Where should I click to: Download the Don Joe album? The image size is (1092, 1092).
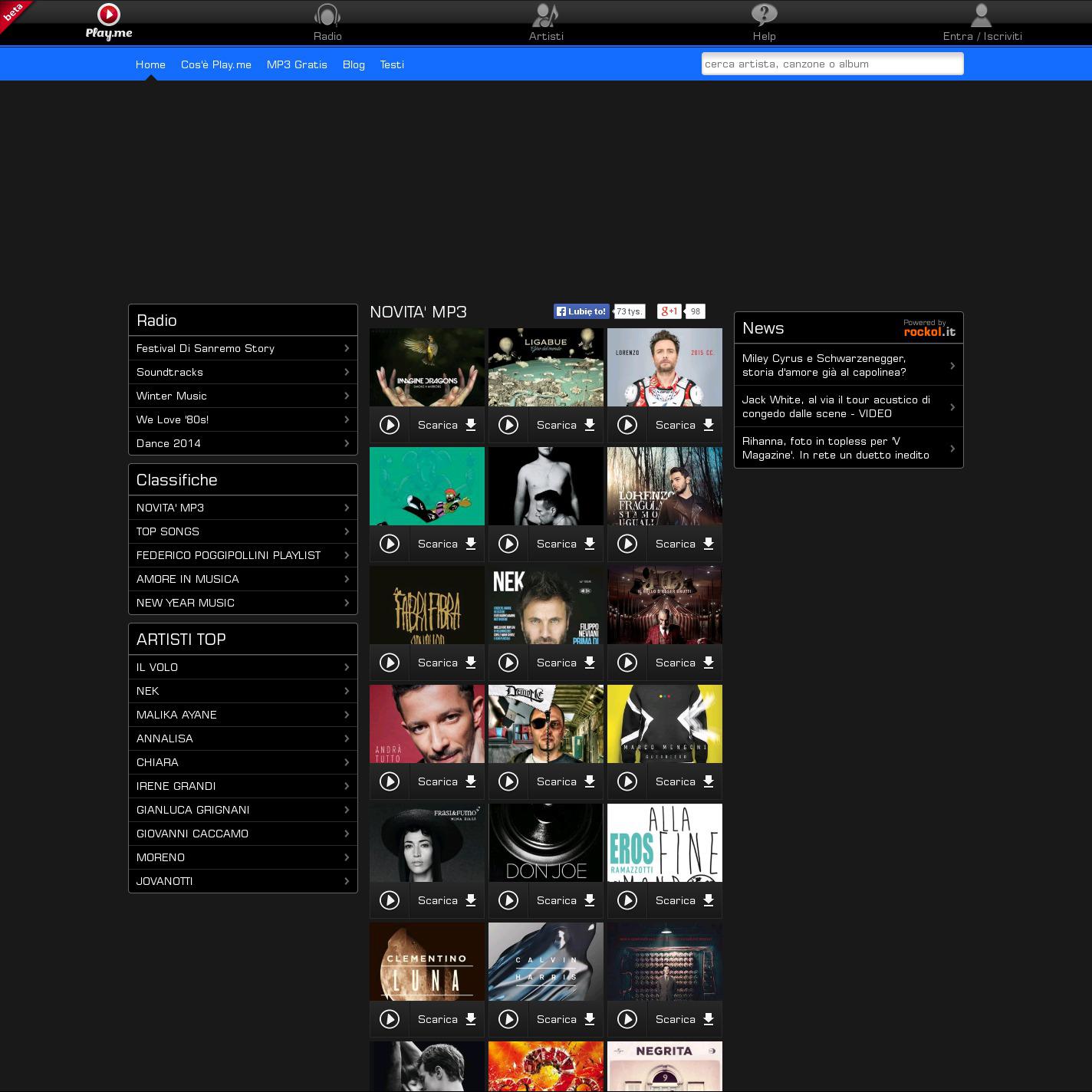pyautogui.click(x=566, y=900)
